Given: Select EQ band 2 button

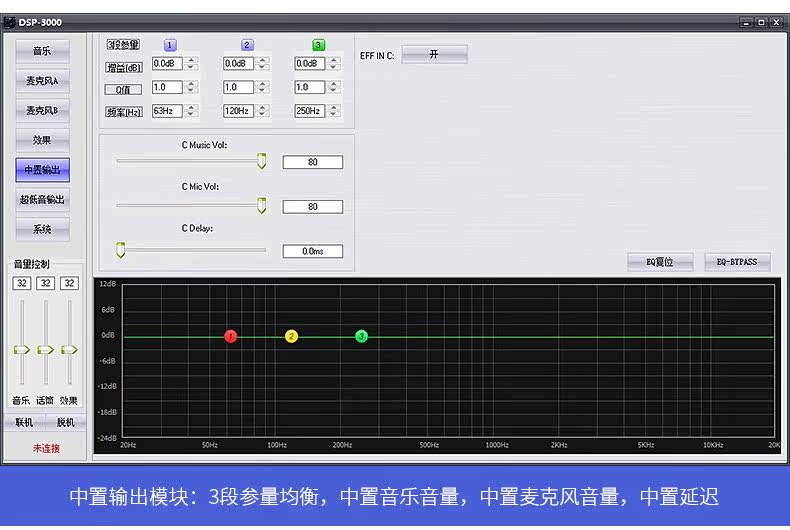Looking at the screenshot, I should point(246,45).
